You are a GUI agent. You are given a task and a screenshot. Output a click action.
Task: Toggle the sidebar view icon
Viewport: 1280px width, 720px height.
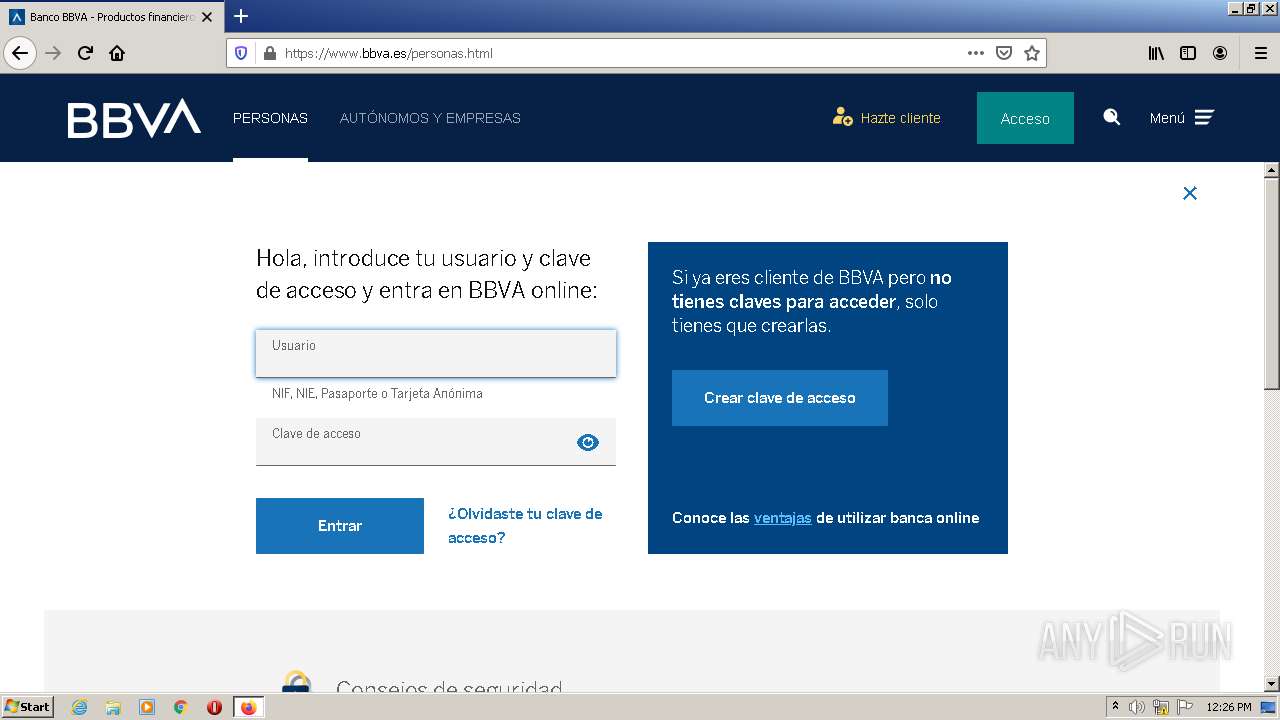(1188, 53)
